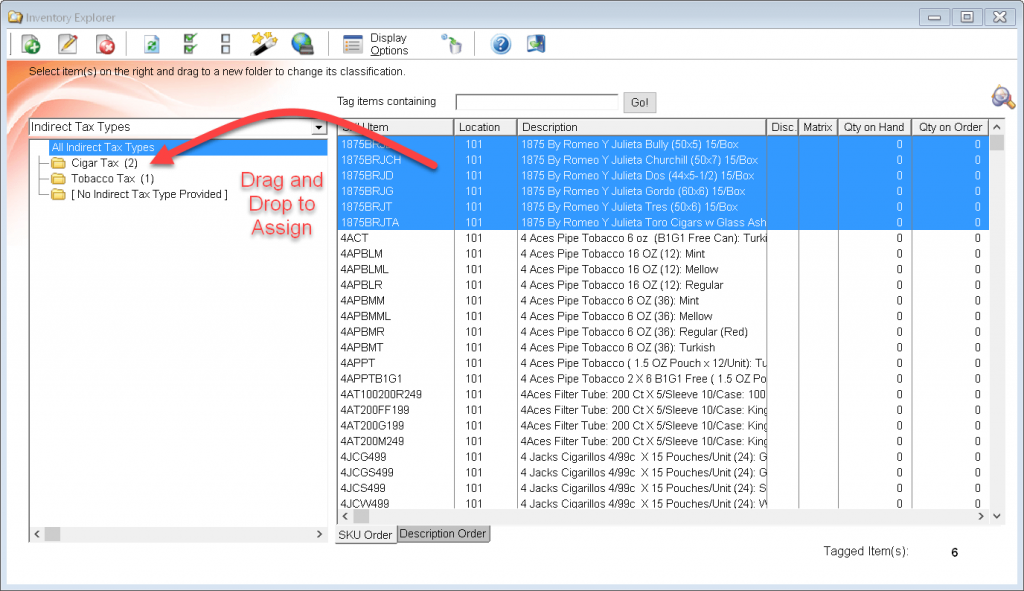The height and width of the screenshot is (591, 1024).
Task: Click the Untag All items icon
Action: click(x=224, y=43)
